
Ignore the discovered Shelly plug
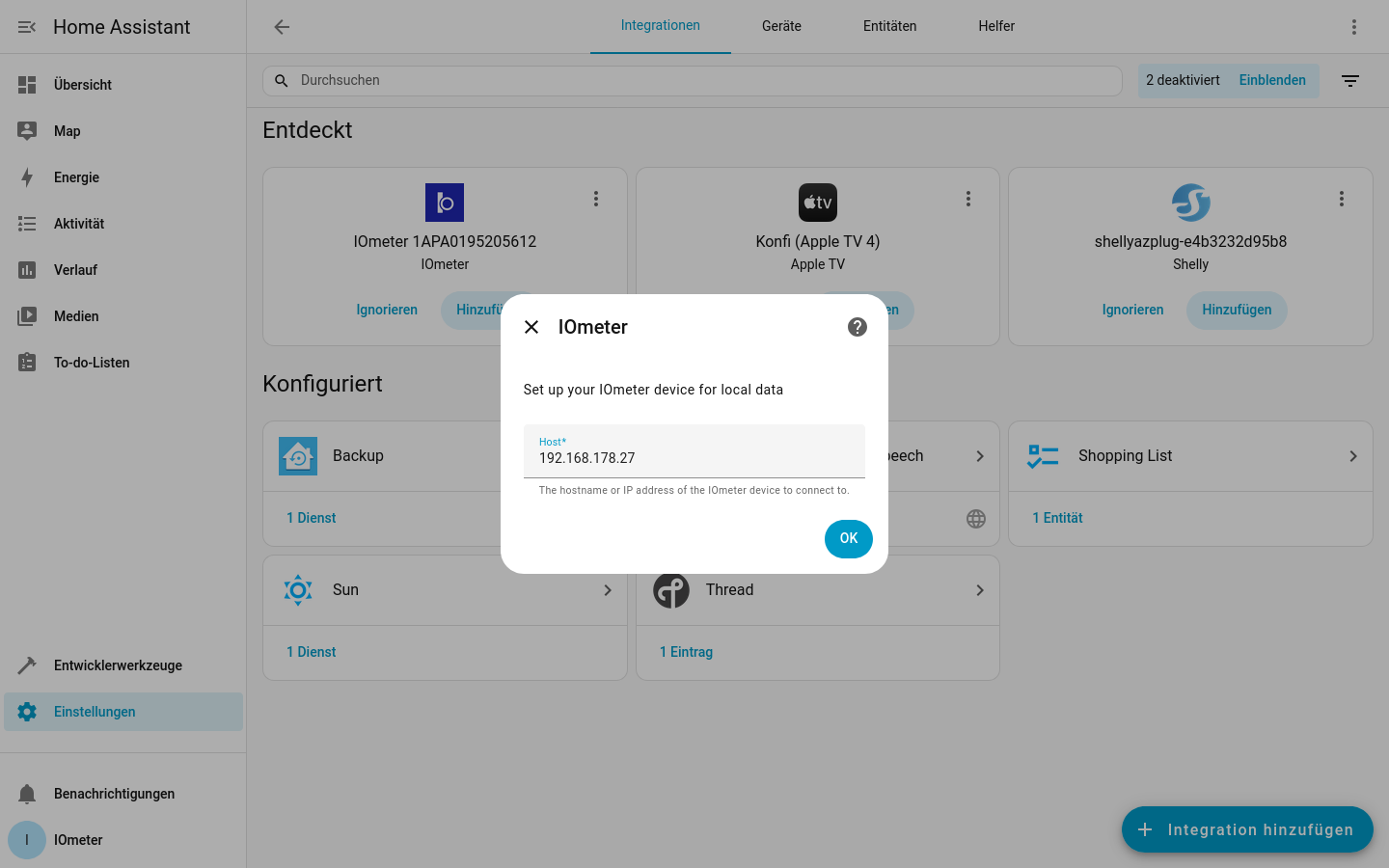coord(1132,311)
